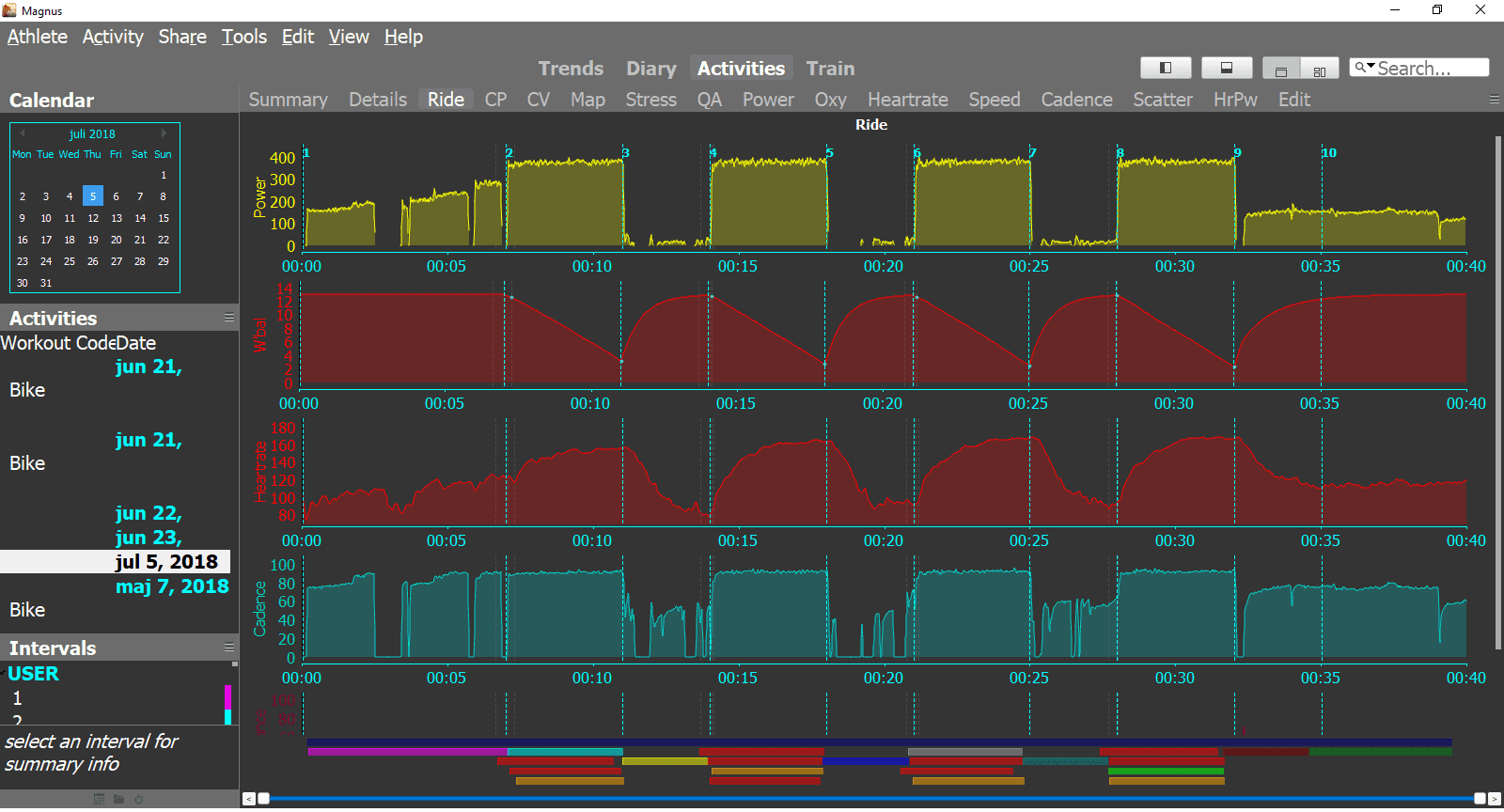Open the Train view

click(x=830, y=69)
